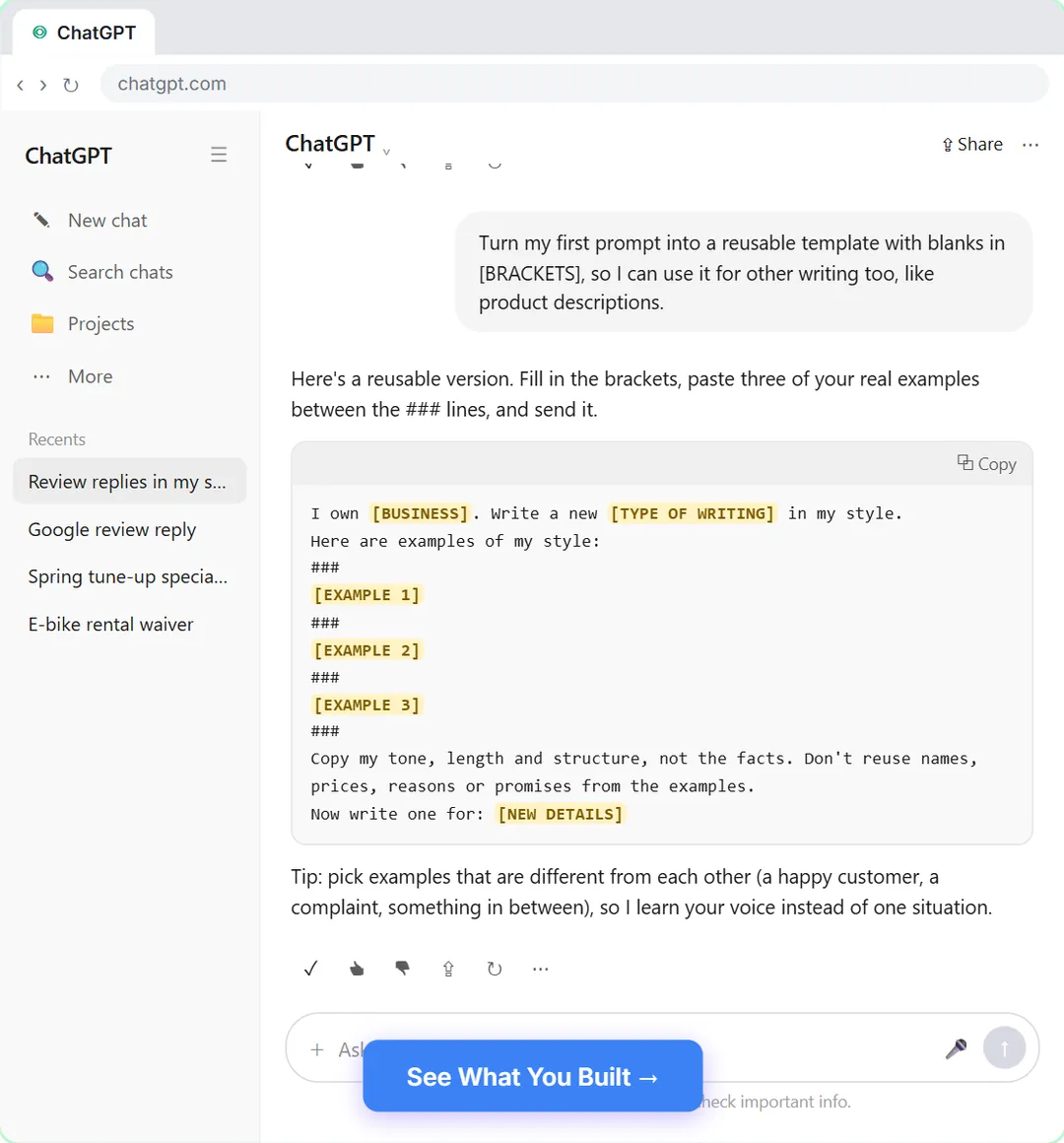
Task: Go forward with the browser forward arrow
Action: pos(43,85)
